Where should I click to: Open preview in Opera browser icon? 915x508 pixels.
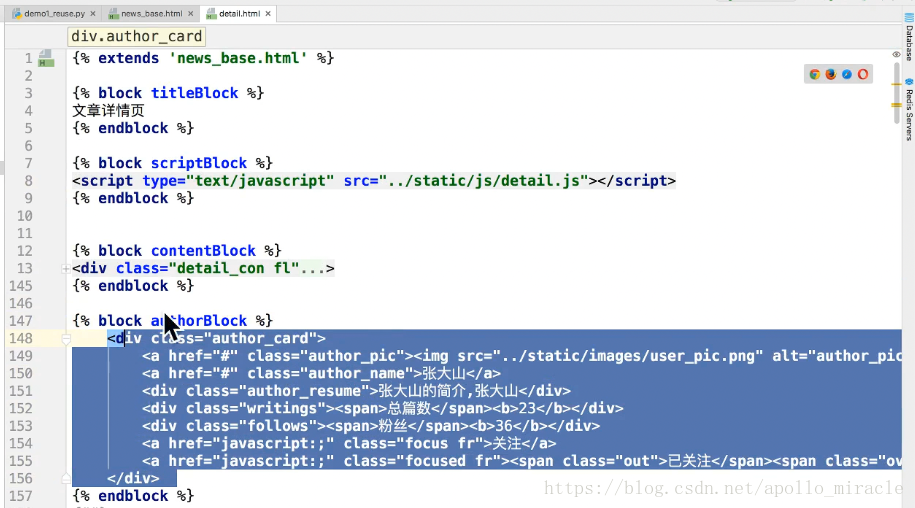(x=862, y=74)
